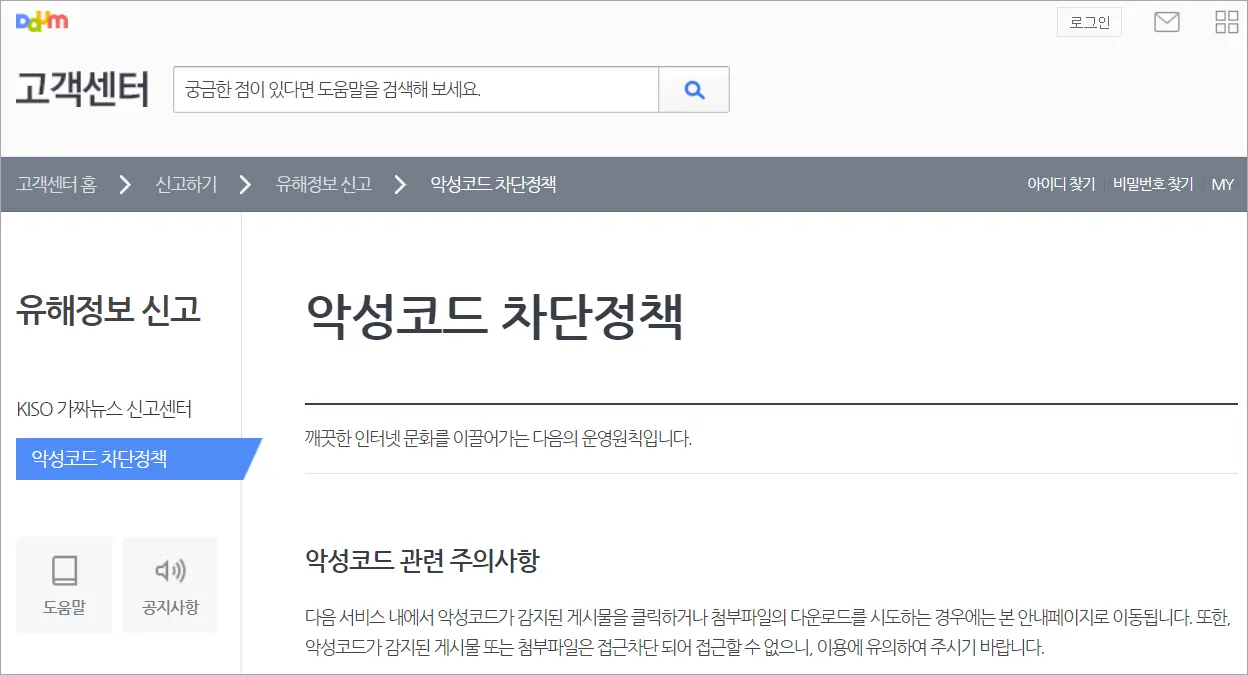This screenshot has width=1248, height=675.
Task: Click the MY link
Action: [x=1223, y=184]
